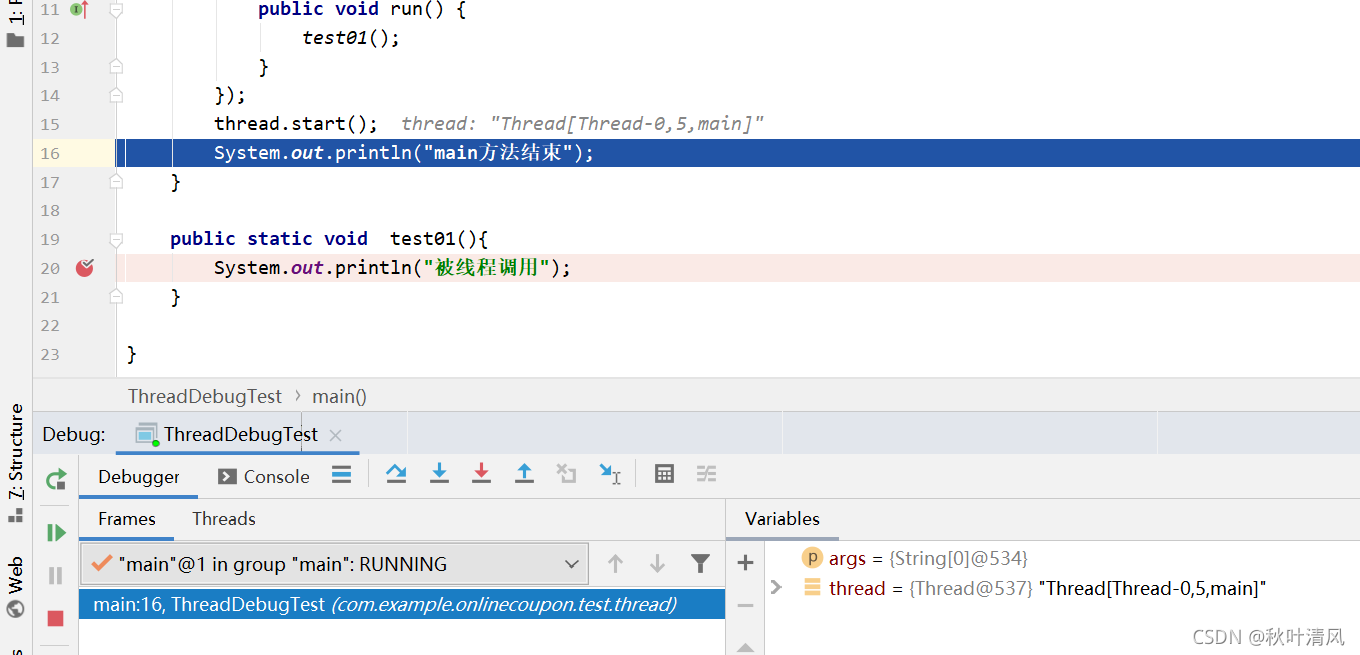1360x655 pixels.
Task: Switch to the Debugger tab
Action: pyautogui.click(x=139, y=477)
